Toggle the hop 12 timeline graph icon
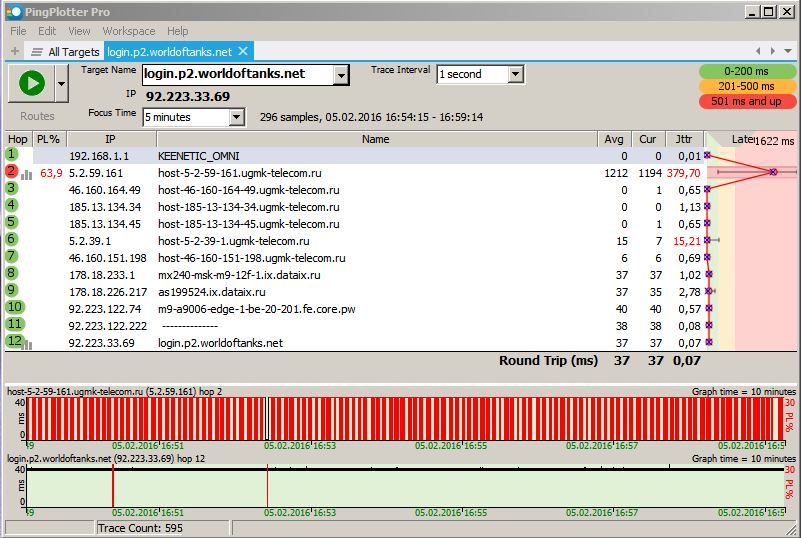Viewport: 801px width, 538px height. [26, 344]
